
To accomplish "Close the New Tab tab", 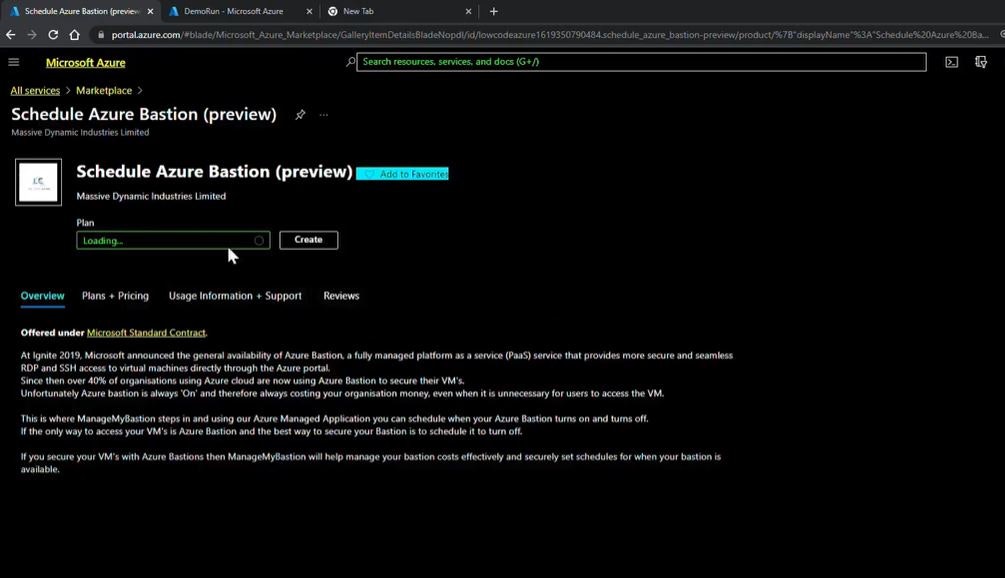I will (468, 11).
